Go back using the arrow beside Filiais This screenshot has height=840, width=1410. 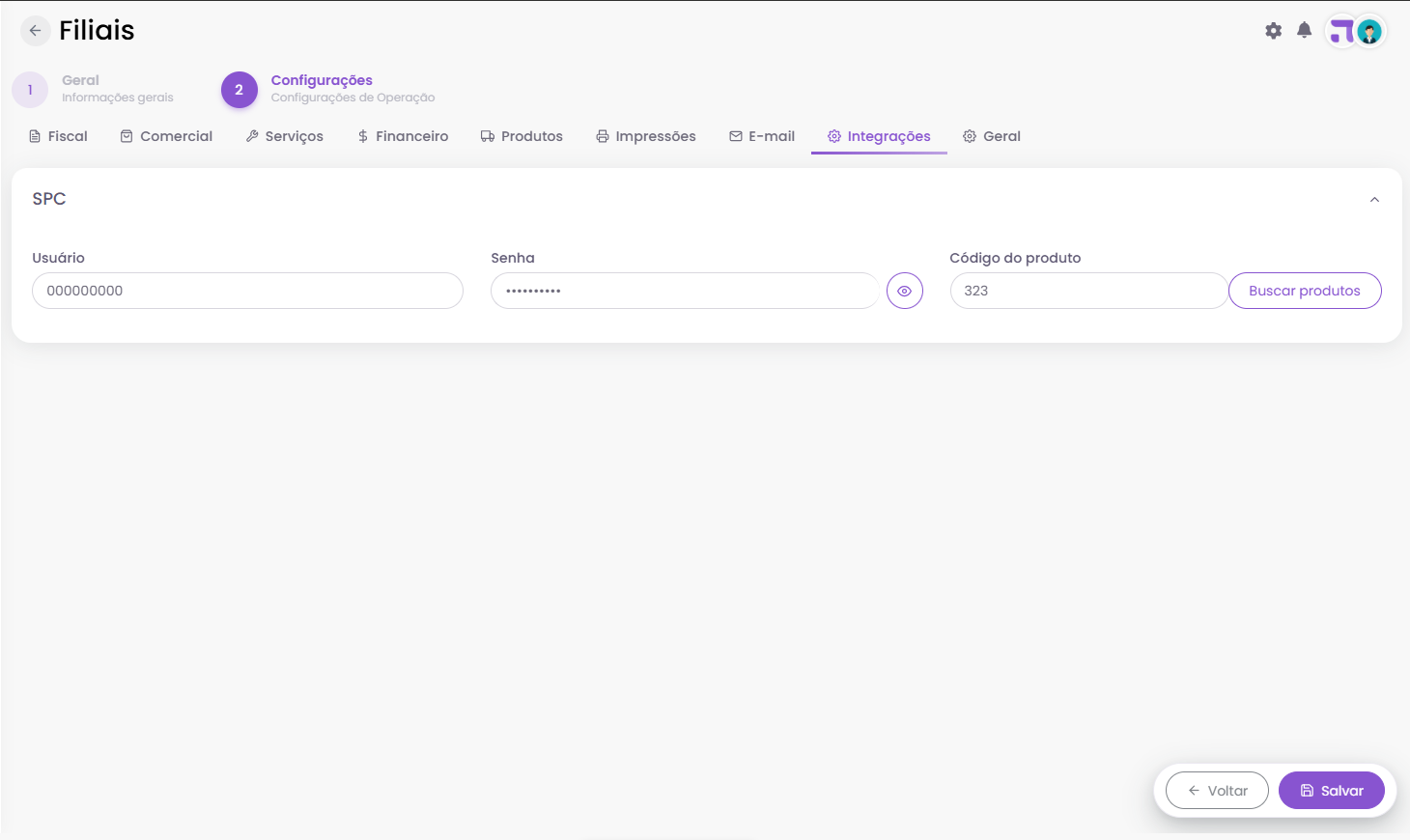point(35,31)
